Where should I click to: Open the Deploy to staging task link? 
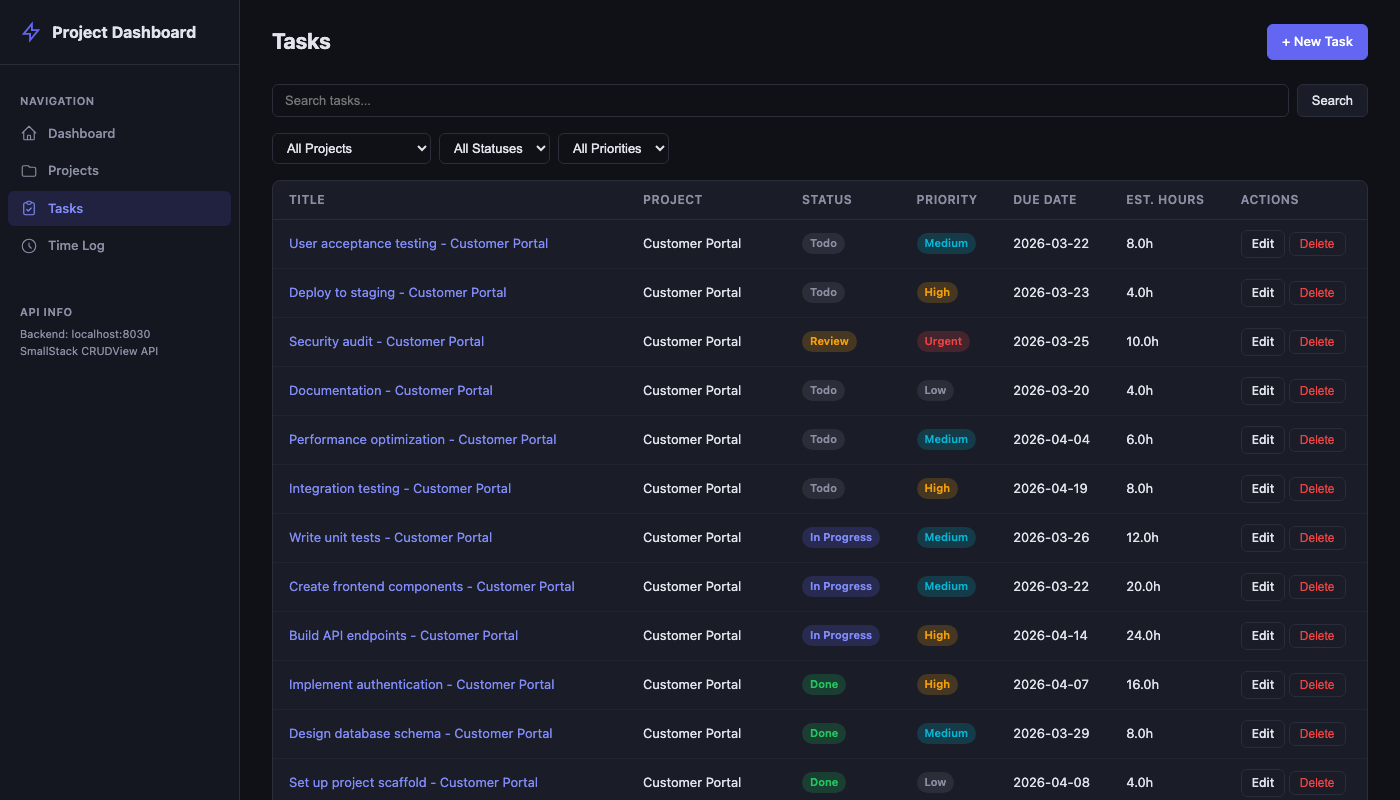(397, 292)
